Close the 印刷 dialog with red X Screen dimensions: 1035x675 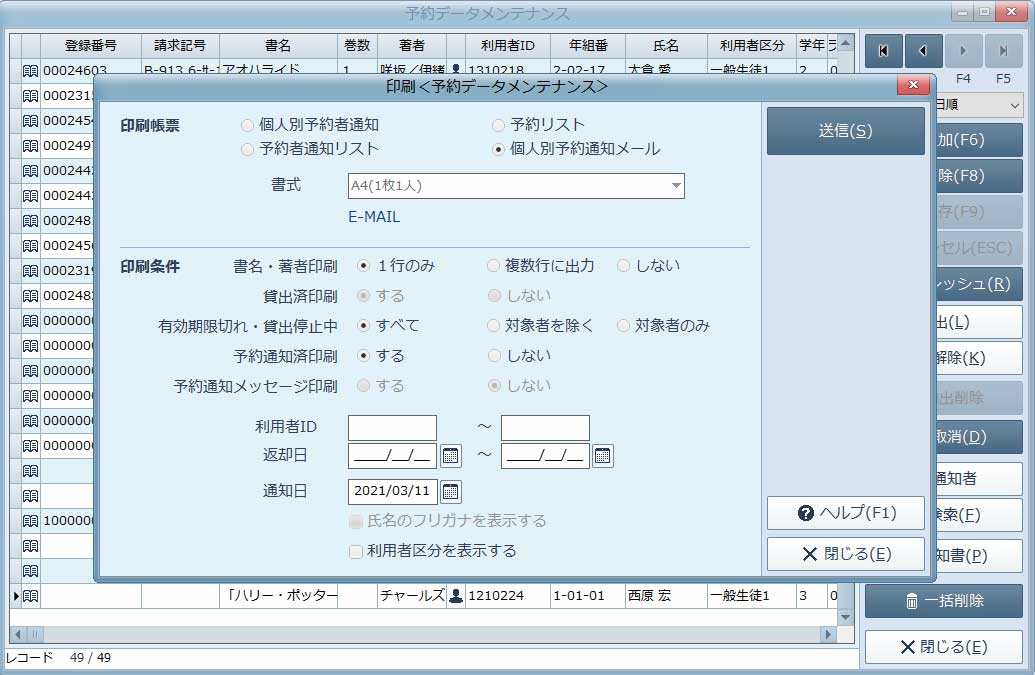tap(914, 84)
